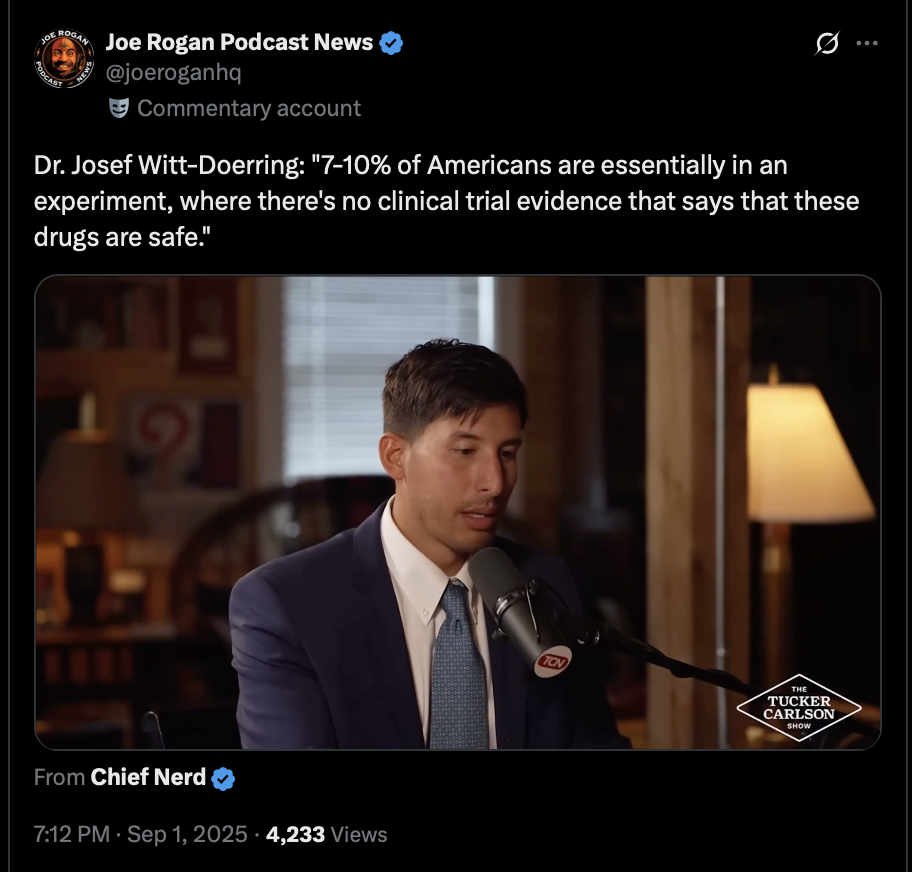
Task: Click the Sep 1, 2025 date
Action: pyautogui.click(x=187, y=834)
